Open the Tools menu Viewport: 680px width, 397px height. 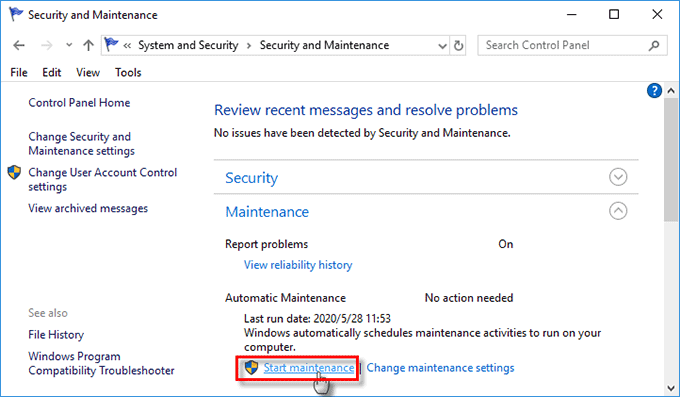tap(128, 72)
